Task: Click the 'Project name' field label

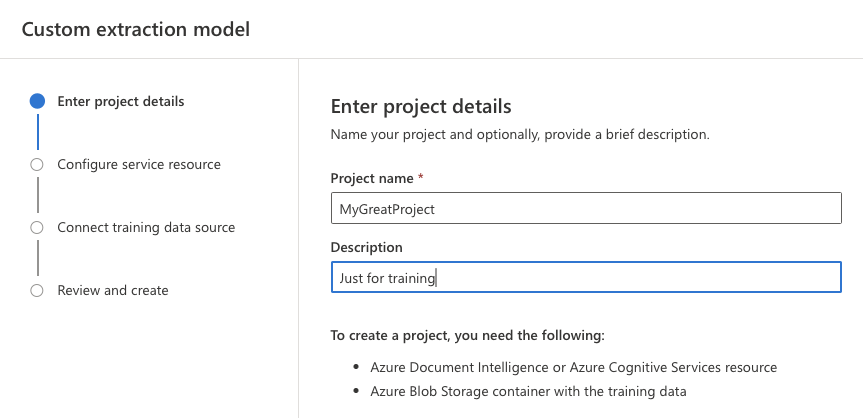Action: point(371,178)
